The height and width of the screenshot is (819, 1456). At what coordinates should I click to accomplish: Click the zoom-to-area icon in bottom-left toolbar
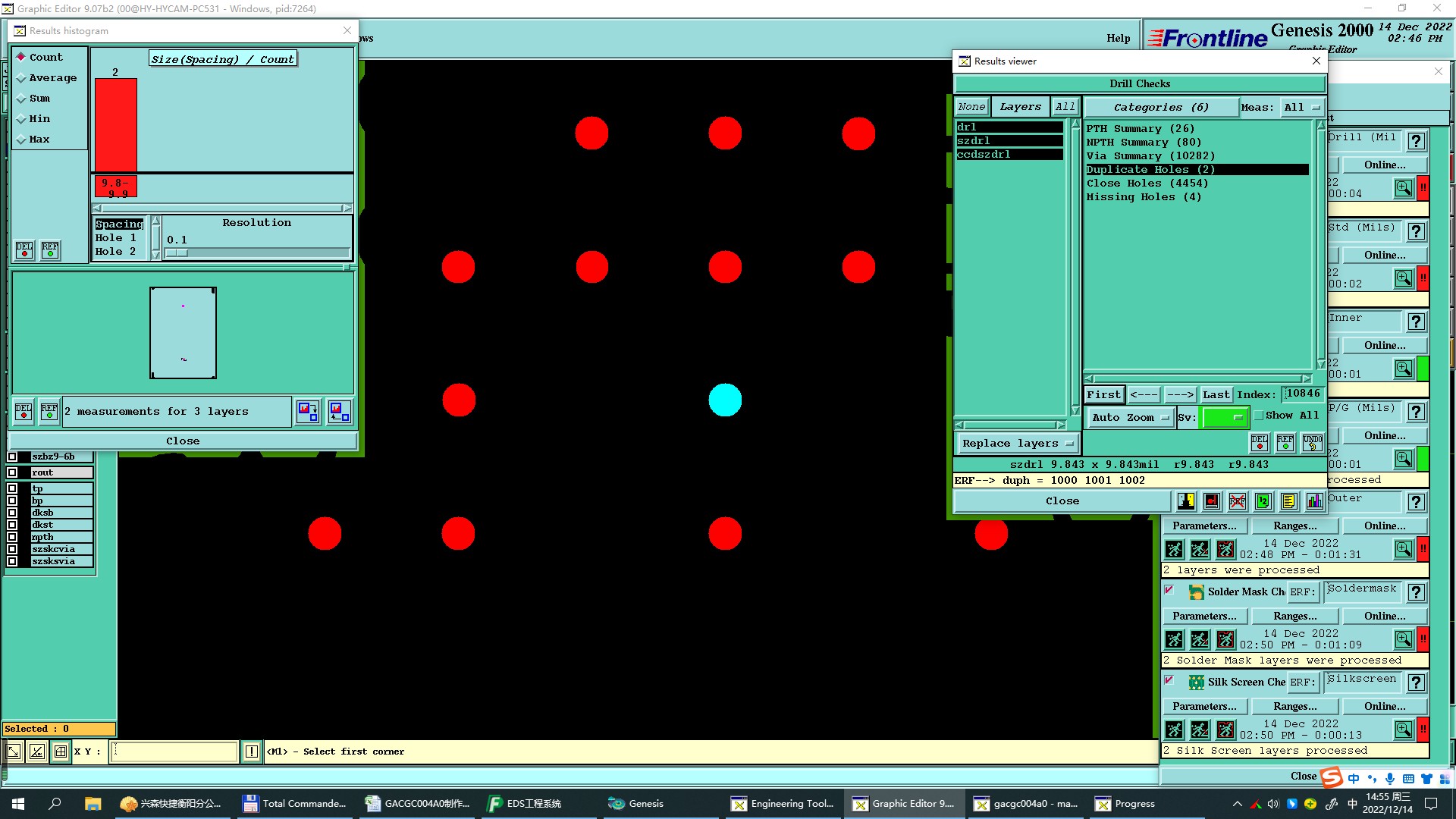tap(14, 752)
